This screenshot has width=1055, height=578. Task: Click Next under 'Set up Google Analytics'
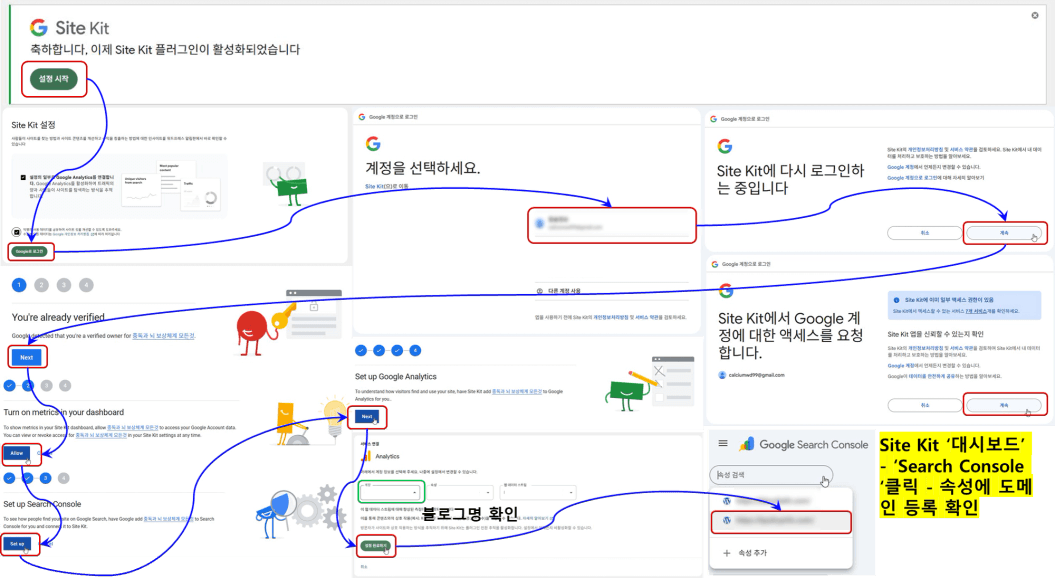367,417
